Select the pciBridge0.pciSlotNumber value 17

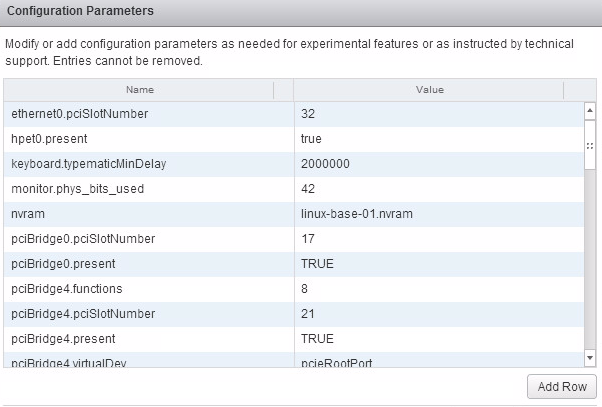[308, 239]
